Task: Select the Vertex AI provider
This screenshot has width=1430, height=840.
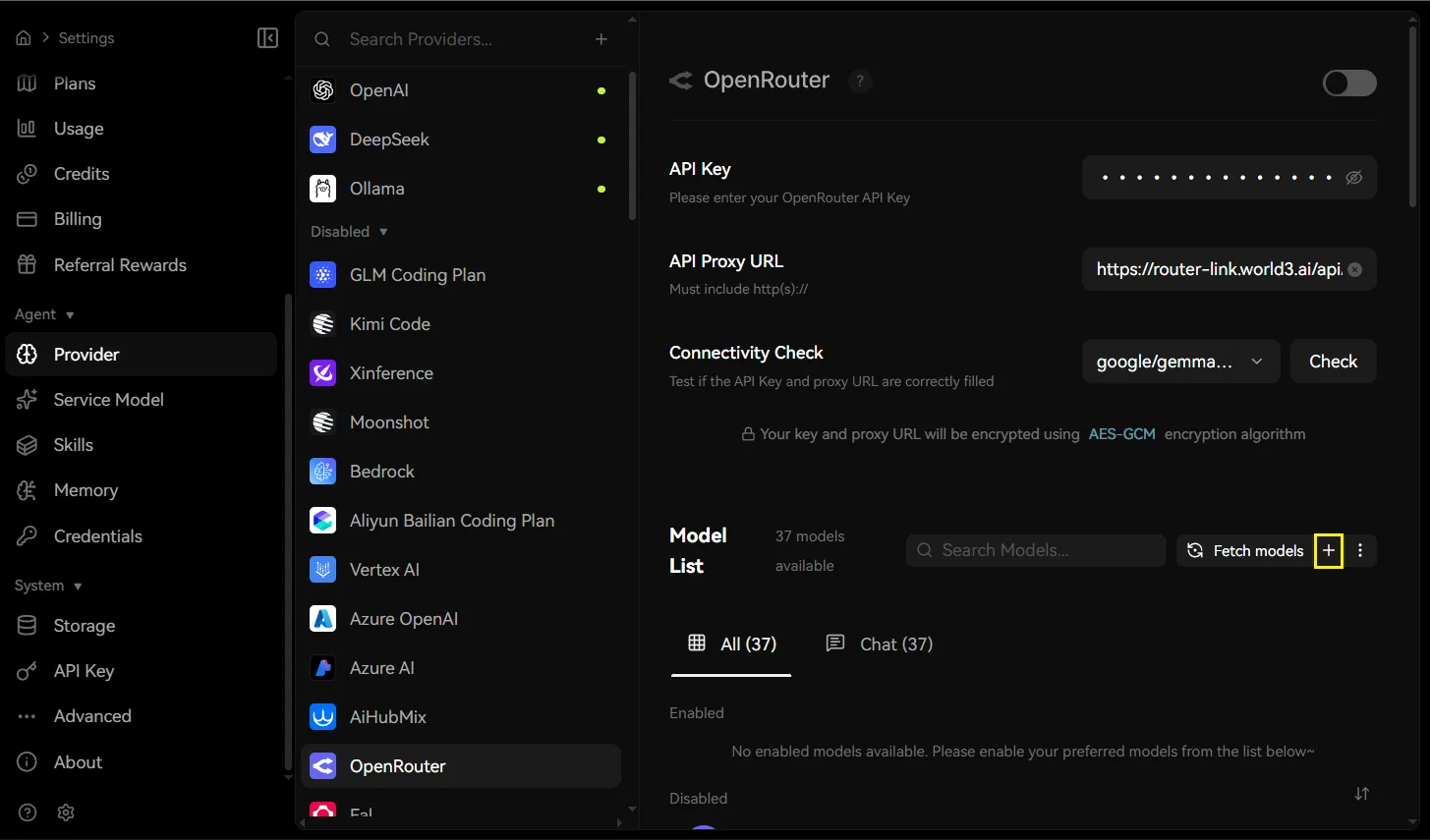Action: (461, 570)
